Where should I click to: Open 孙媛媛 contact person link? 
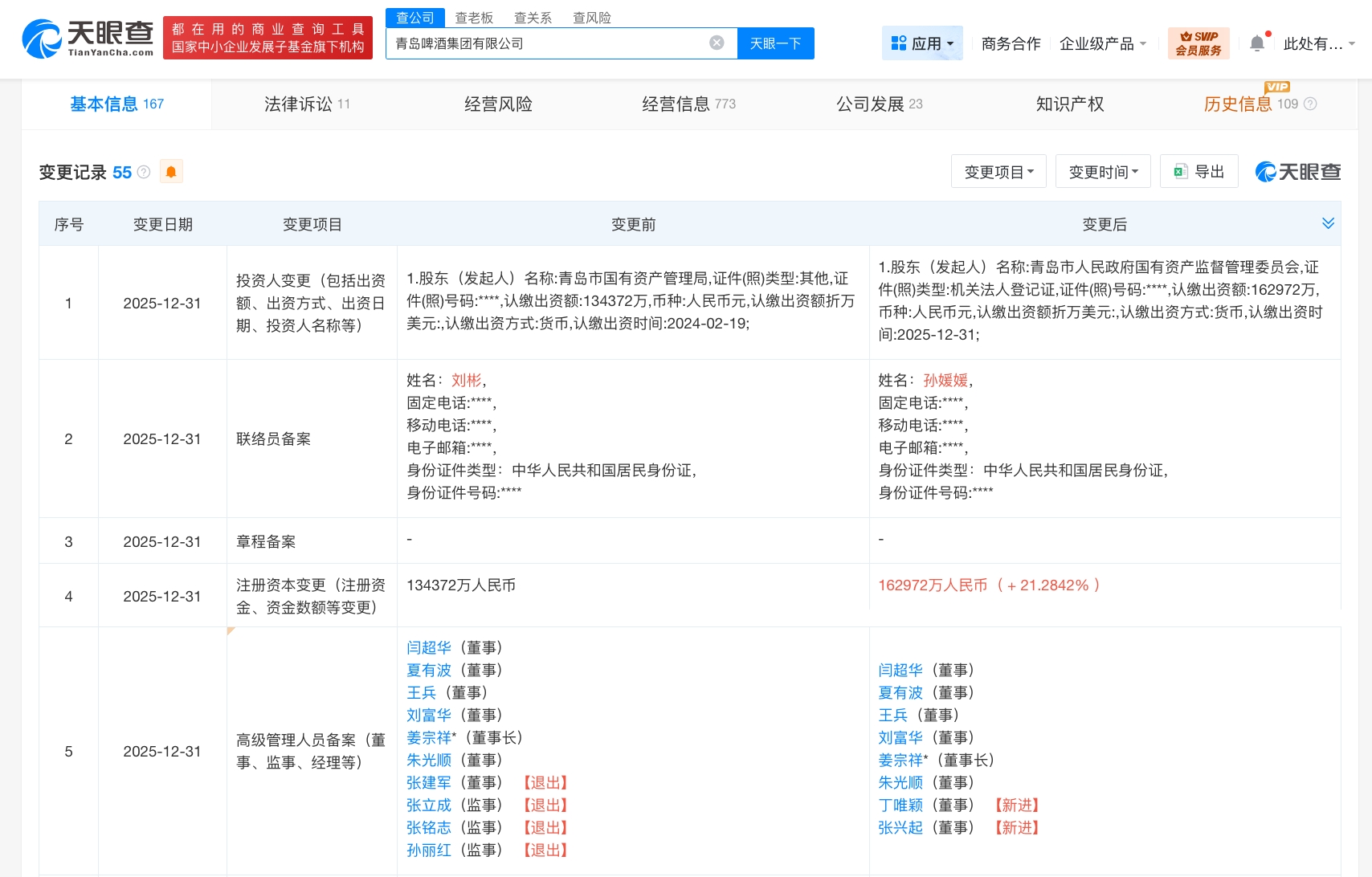click(x=946, y=380)
